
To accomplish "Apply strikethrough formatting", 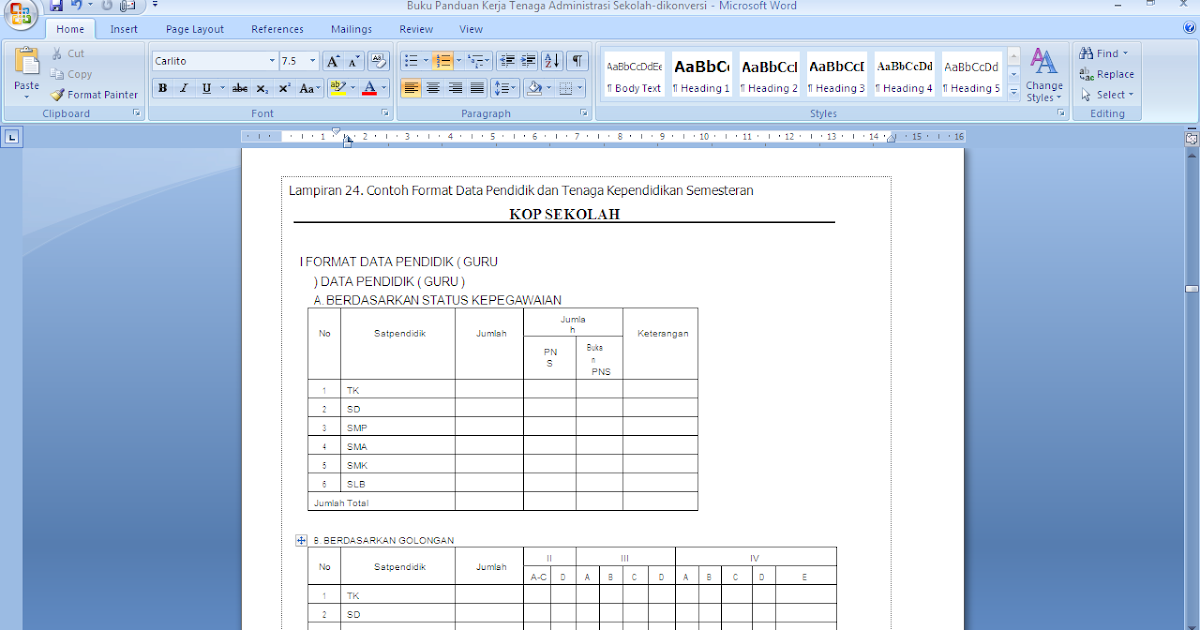I will click(238, 88).
